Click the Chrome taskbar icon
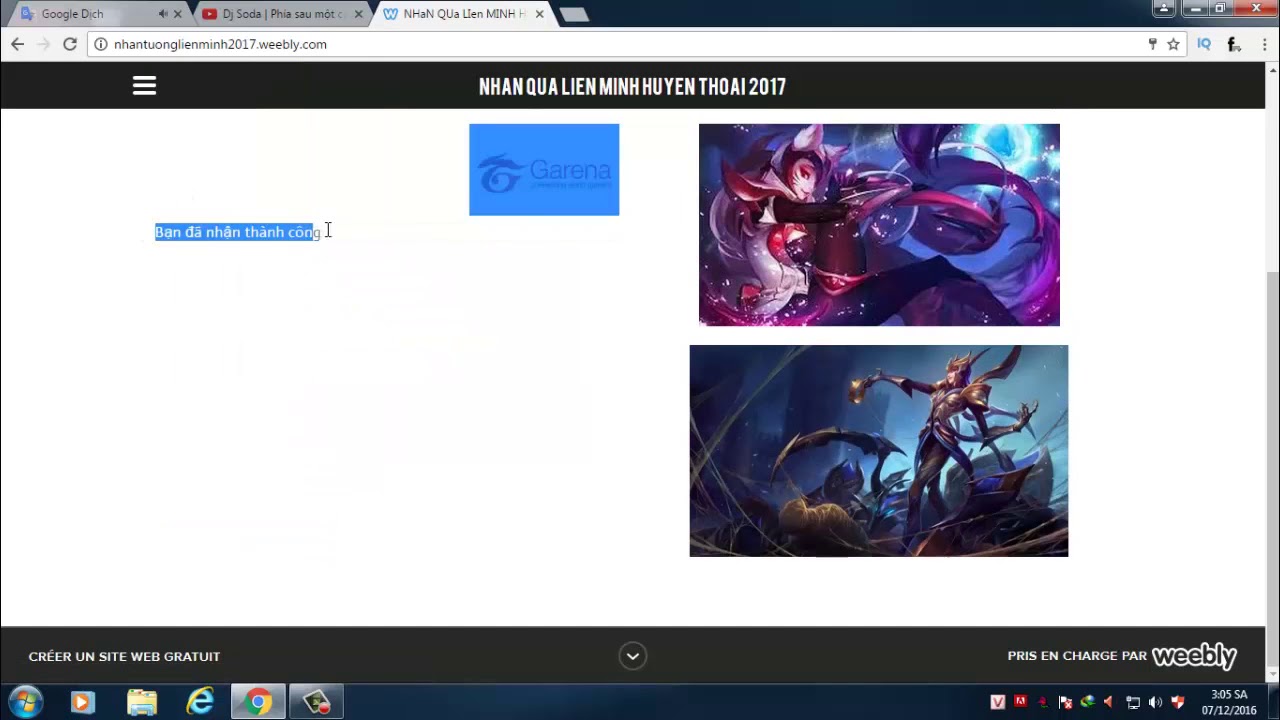This screenshot has width=1280, height=720. point(259,703)
